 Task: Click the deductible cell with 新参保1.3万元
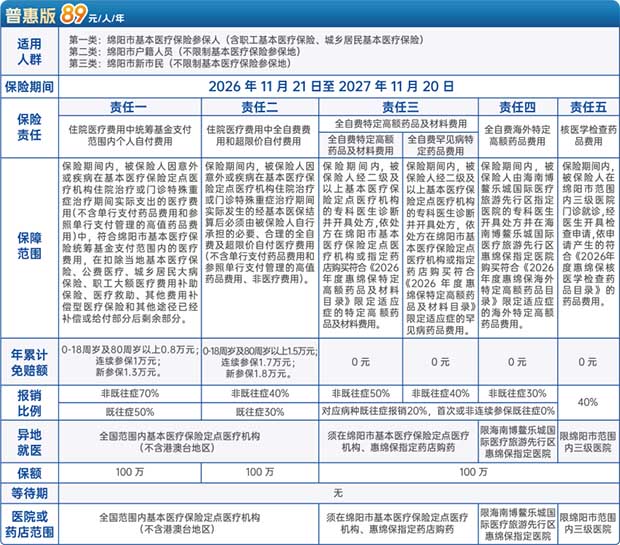(x=130, y=361)
